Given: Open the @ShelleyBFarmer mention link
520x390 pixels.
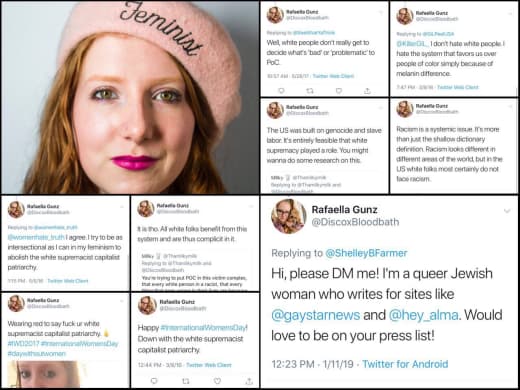Looking at the screenshot, I should 366,253.
